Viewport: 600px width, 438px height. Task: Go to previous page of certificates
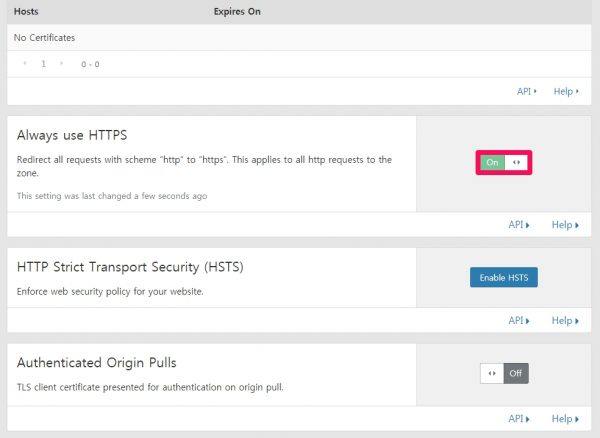pyautogui.click(x=25, y=64)
